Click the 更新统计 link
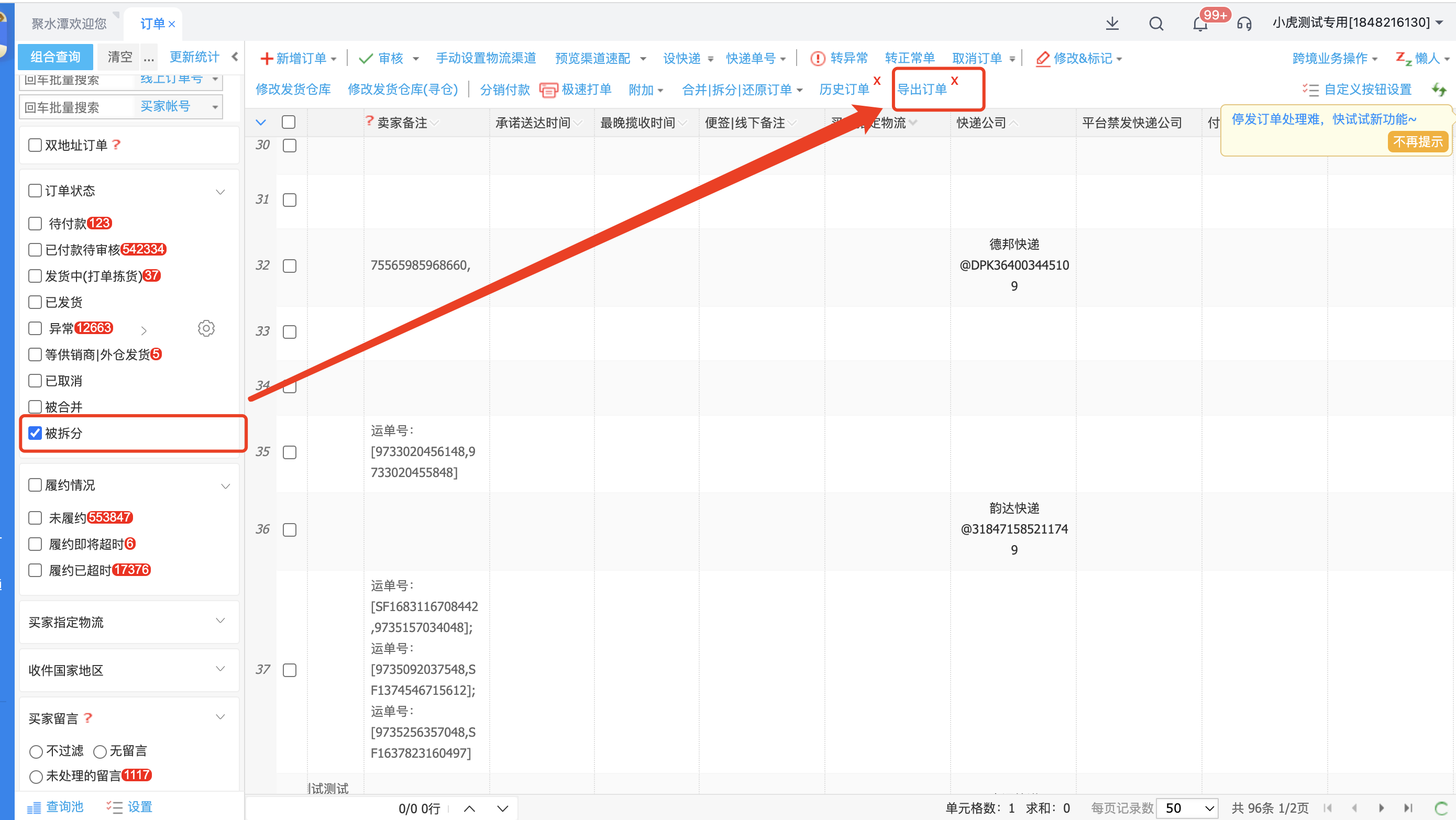This screenshot has height=820, width=1456. (194, 57)
